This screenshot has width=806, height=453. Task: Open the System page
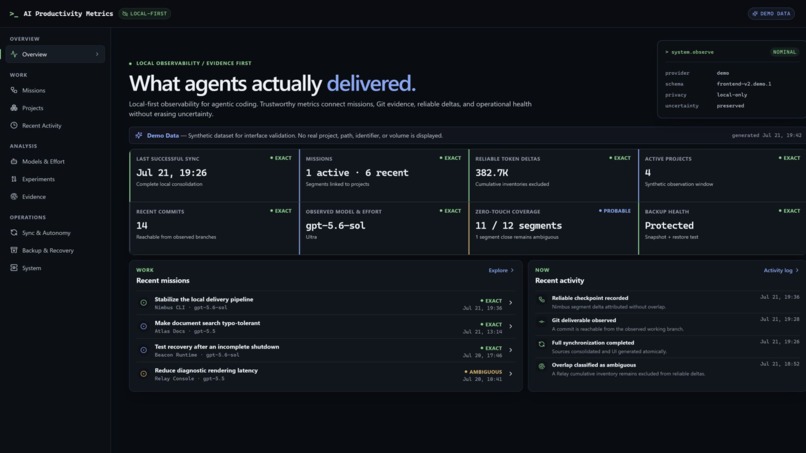pos(55,268)
